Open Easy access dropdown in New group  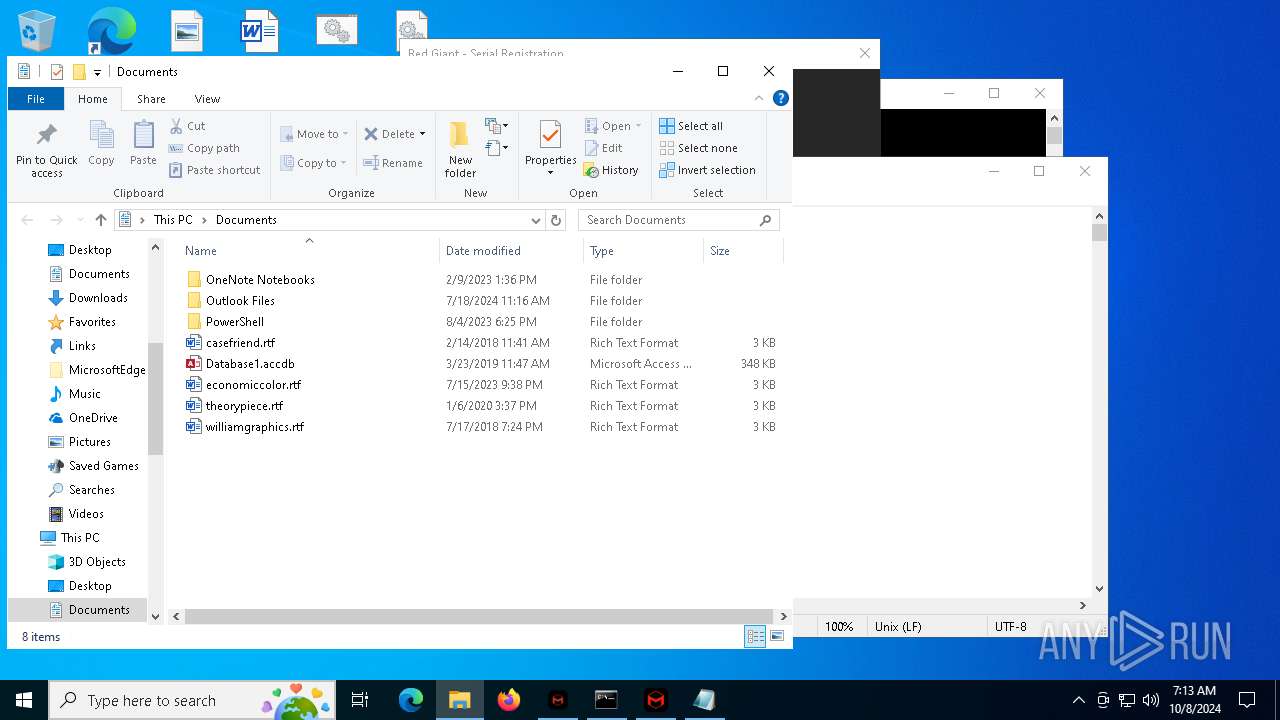(497, 149)
